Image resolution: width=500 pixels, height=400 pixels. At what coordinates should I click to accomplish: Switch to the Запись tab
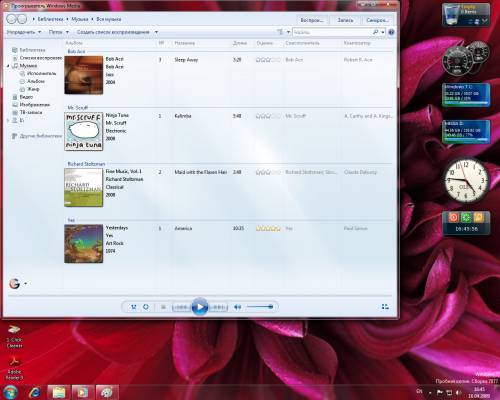pyautogui.click(x=345, y=20)
